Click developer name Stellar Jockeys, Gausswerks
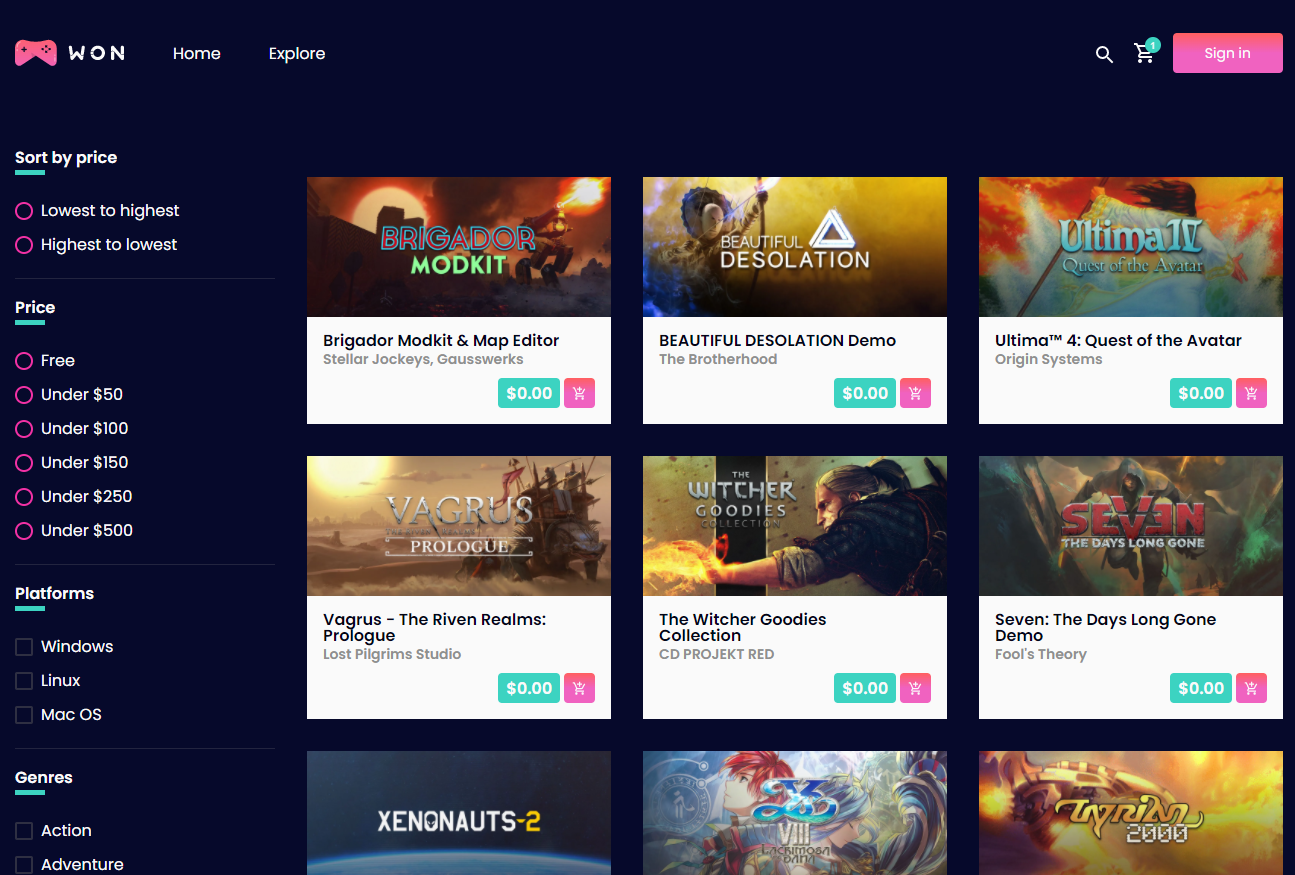The height and width of the screenshot is (875, 1295). [x=423, y=360]
